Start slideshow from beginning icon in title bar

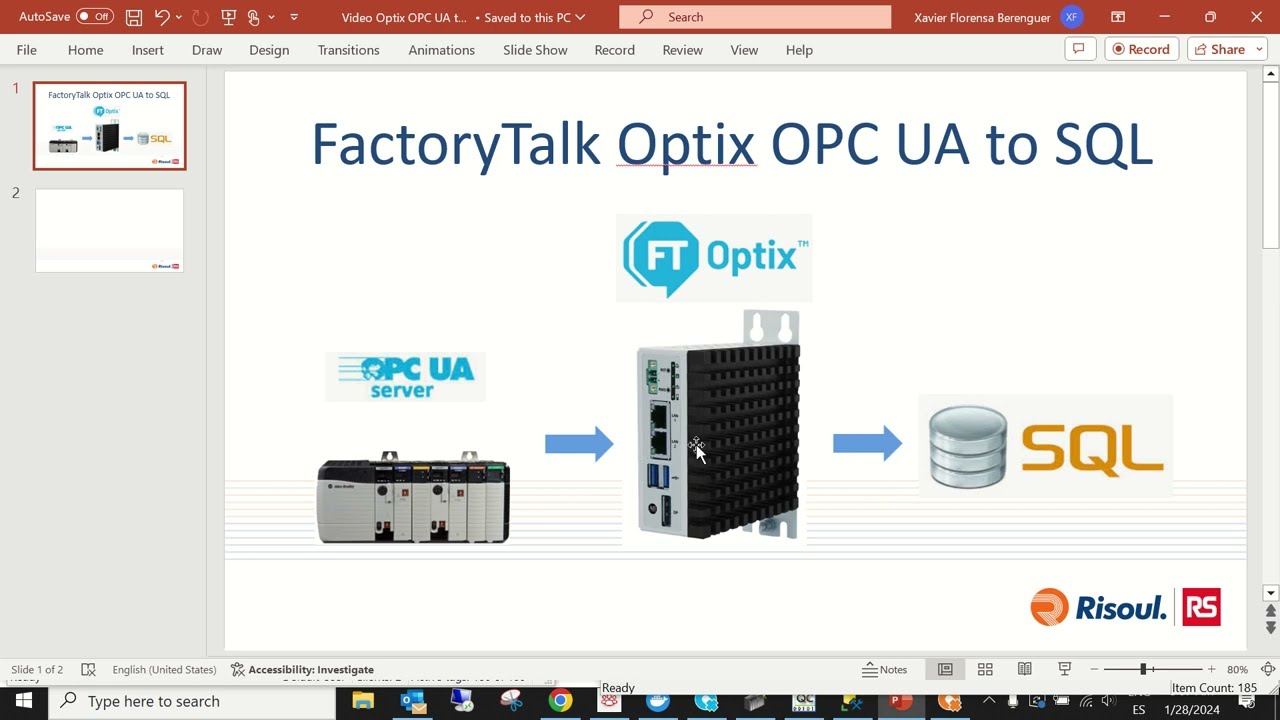(x=228, y=17)
